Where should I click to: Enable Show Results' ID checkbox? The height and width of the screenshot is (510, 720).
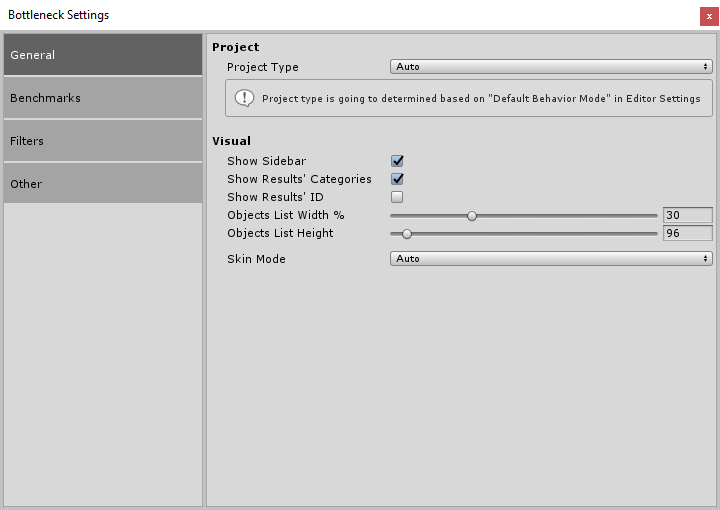pyautogui.click(x=397, y=197)
